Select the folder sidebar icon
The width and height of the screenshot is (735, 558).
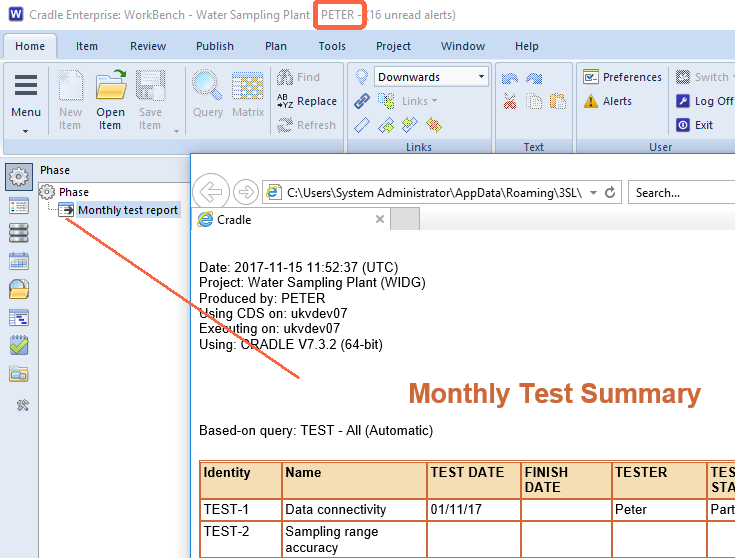(x=19, y=374)
